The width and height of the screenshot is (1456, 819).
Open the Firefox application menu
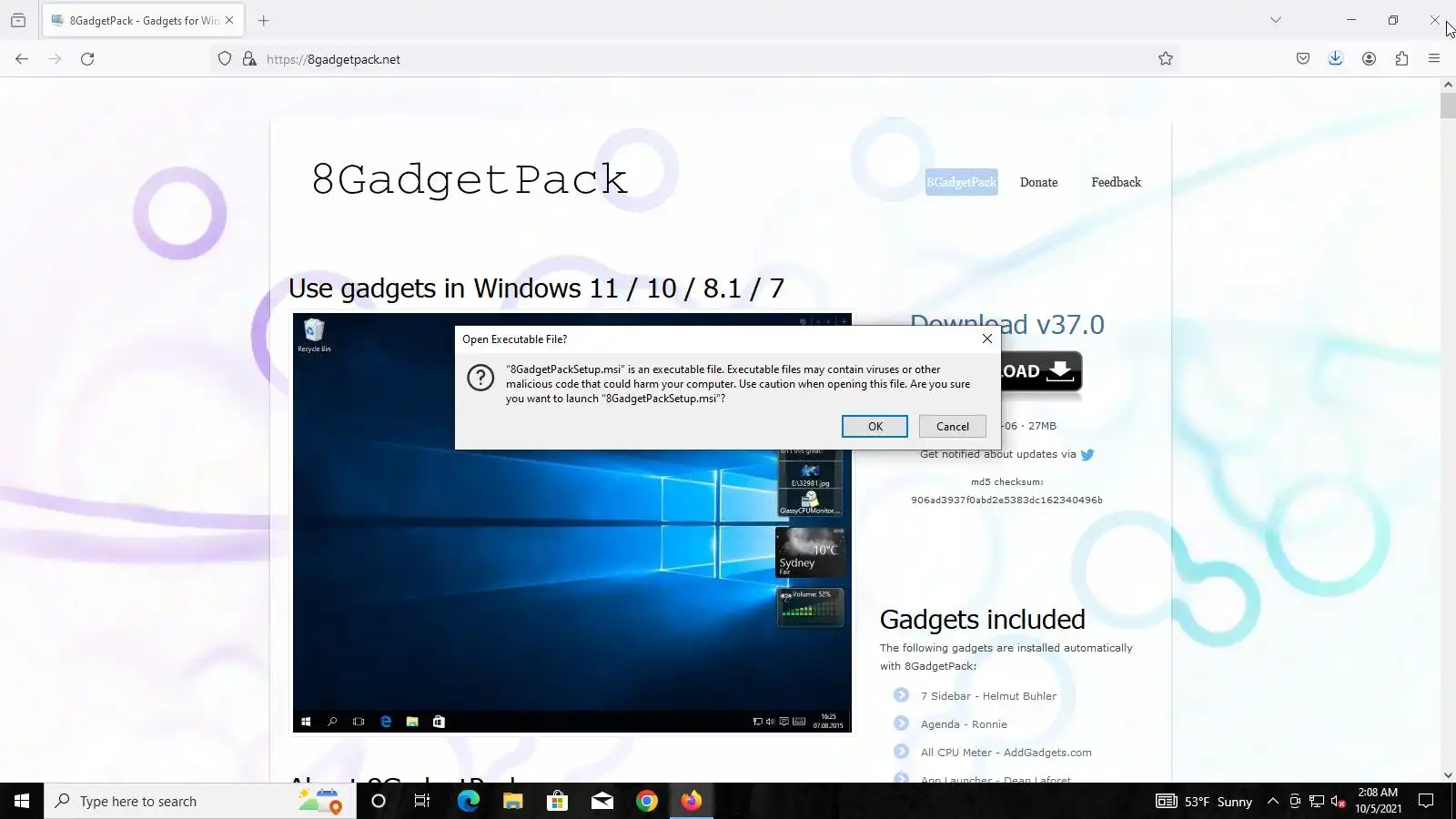click(x=1434, y=59)
